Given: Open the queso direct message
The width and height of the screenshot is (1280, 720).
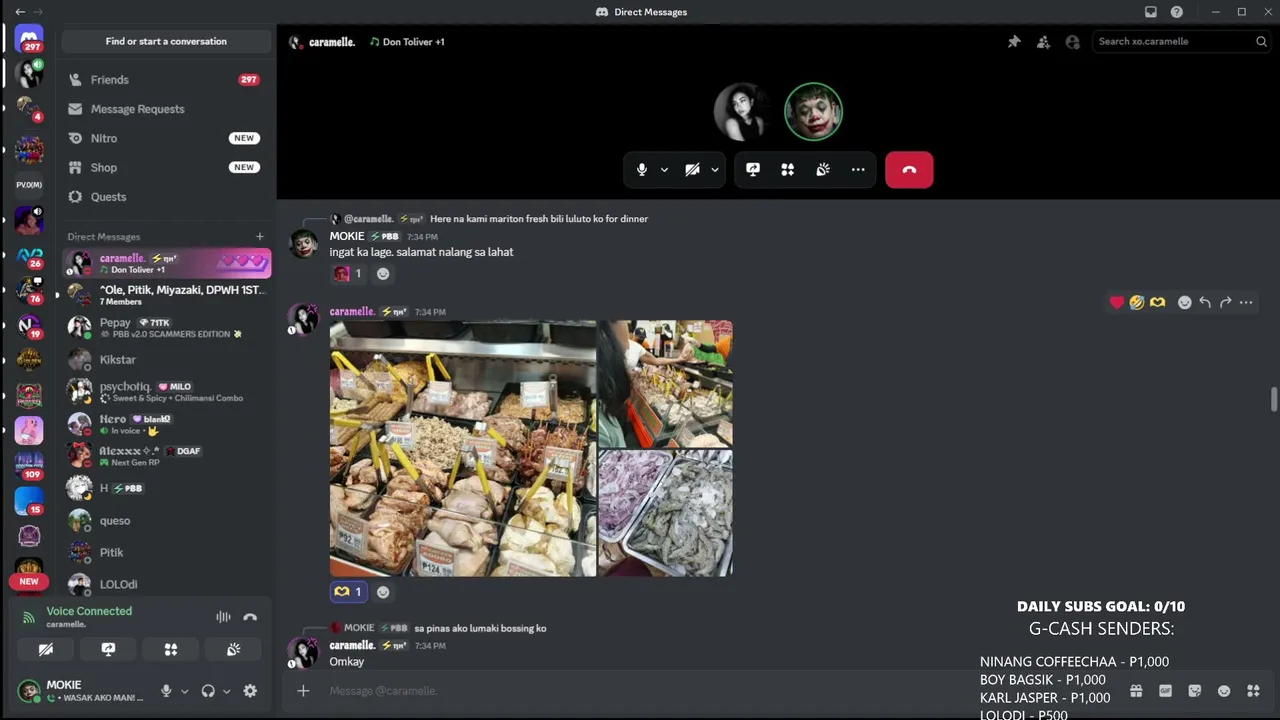Looking at the screenshot, I should (166, 521).
